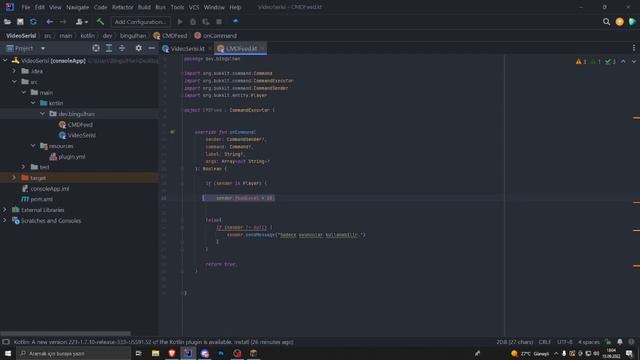This screenshot has height=360, width=640.
Task: Click onCommand breadcrumb in navigation bar
Action: click(216, 36)
